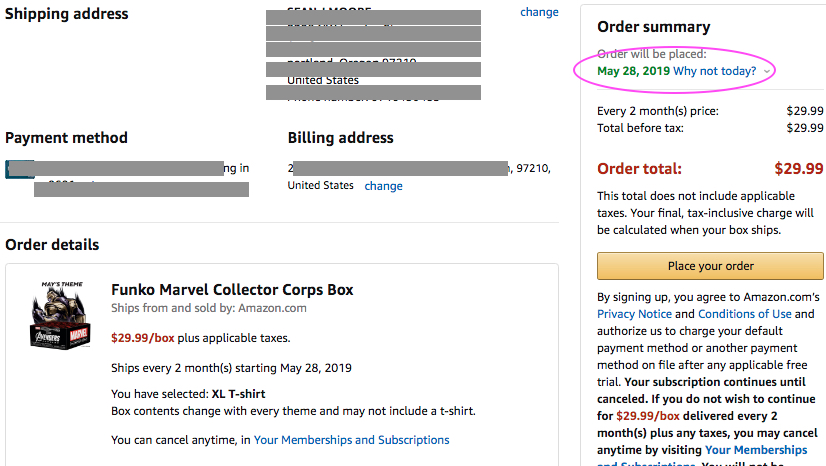
Task: Change the billing address
Action: pos(383,186)
